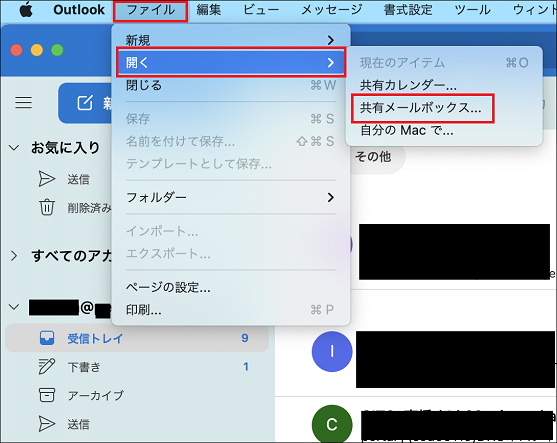The height and width of the screenshot is (443, 557).
Task: Open the Outlook app menu
Action: tap(79, 10)
